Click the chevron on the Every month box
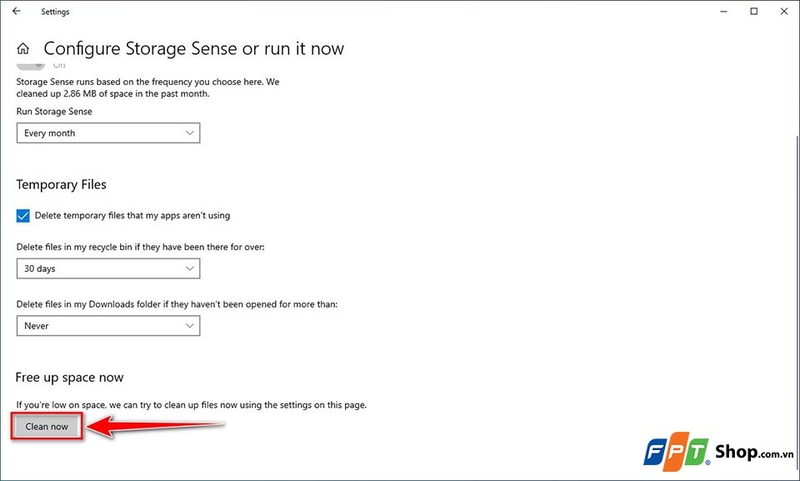The image size is (800, 481). 190,133
